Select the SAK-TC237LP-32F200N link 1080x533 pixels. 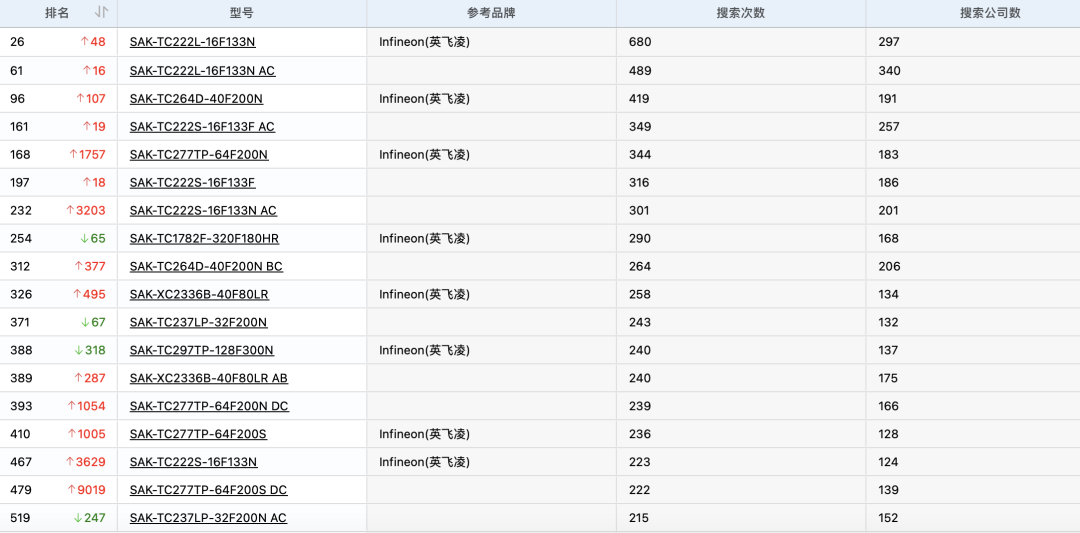coord(198,322)
